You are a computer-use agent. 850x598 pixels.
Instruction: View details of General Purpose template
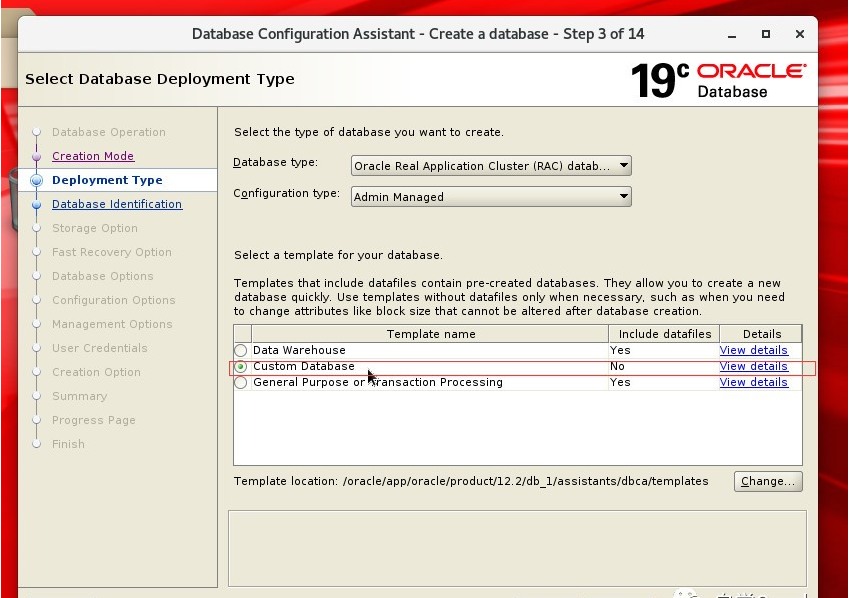point(753,383)
